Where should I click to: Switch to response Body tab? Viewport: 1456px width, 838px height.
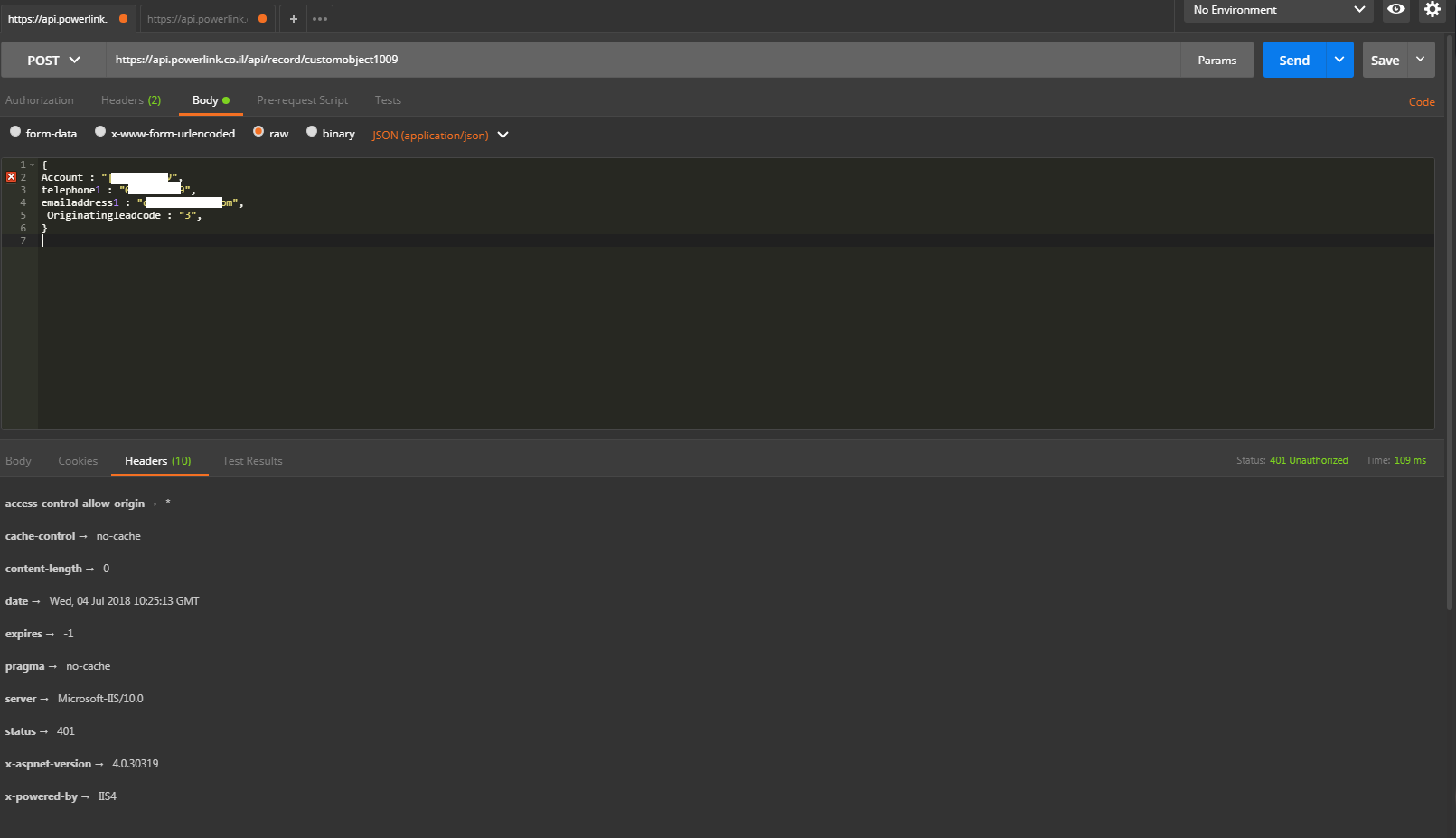point(18,461)
